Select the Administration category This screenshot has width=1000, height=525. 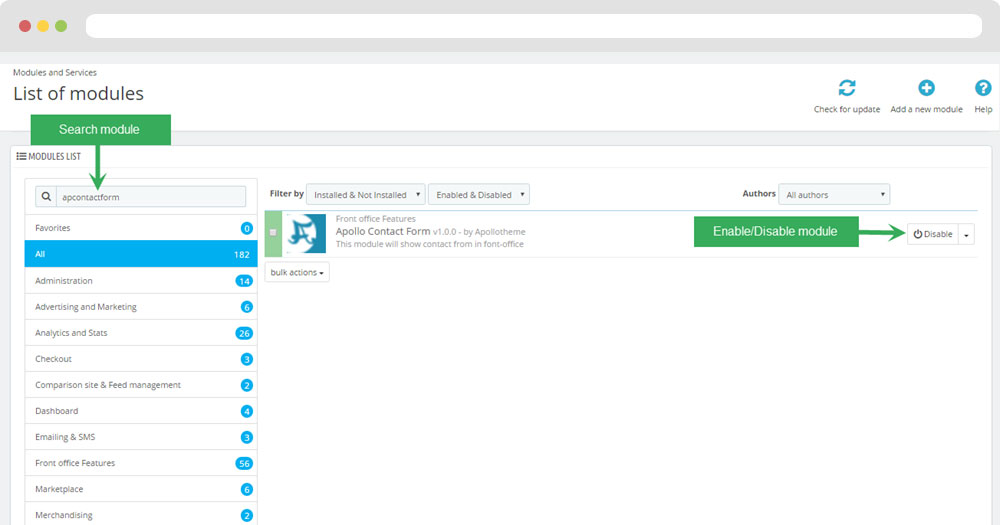click(141, 281)
